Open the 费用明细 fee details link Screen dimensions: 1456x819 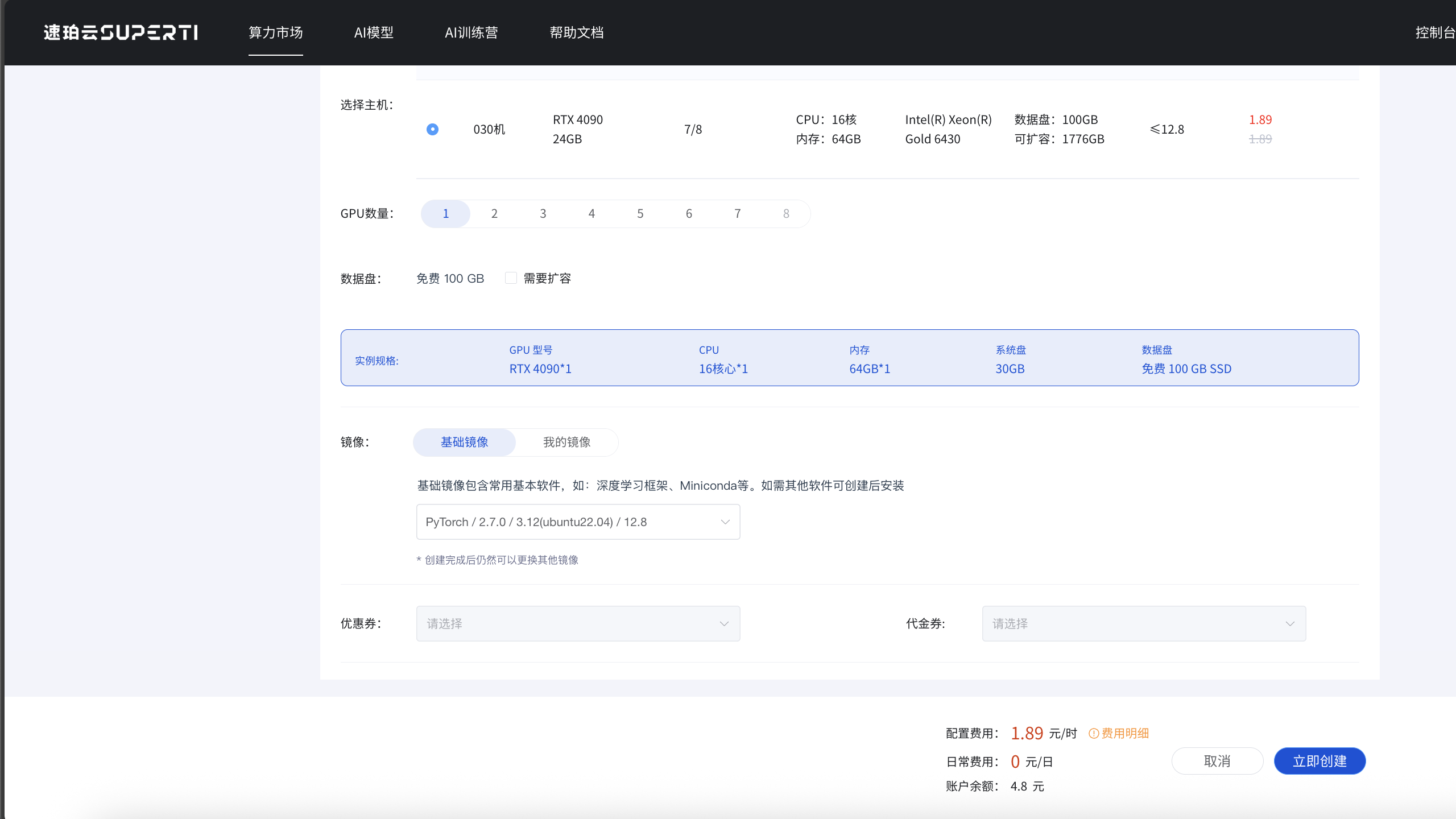(x=1125, y=734)
